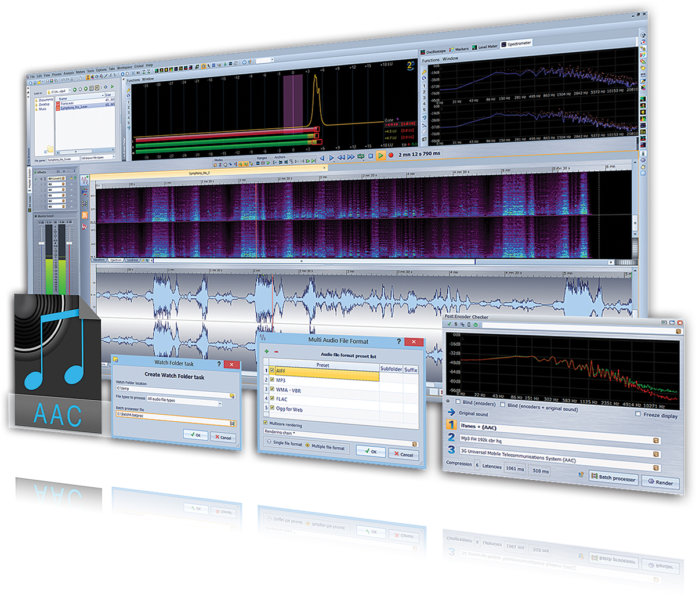Open the Workspace menu in main menu bar
Screen dimensions: 696x597
(125, 68)
